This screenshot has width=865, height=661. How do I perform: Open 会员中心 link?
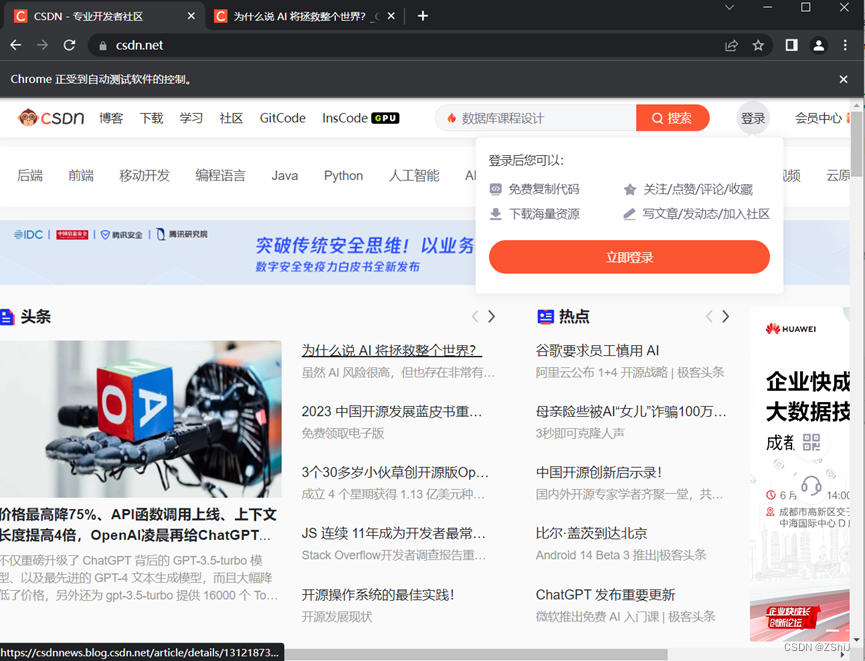point(818,118)
